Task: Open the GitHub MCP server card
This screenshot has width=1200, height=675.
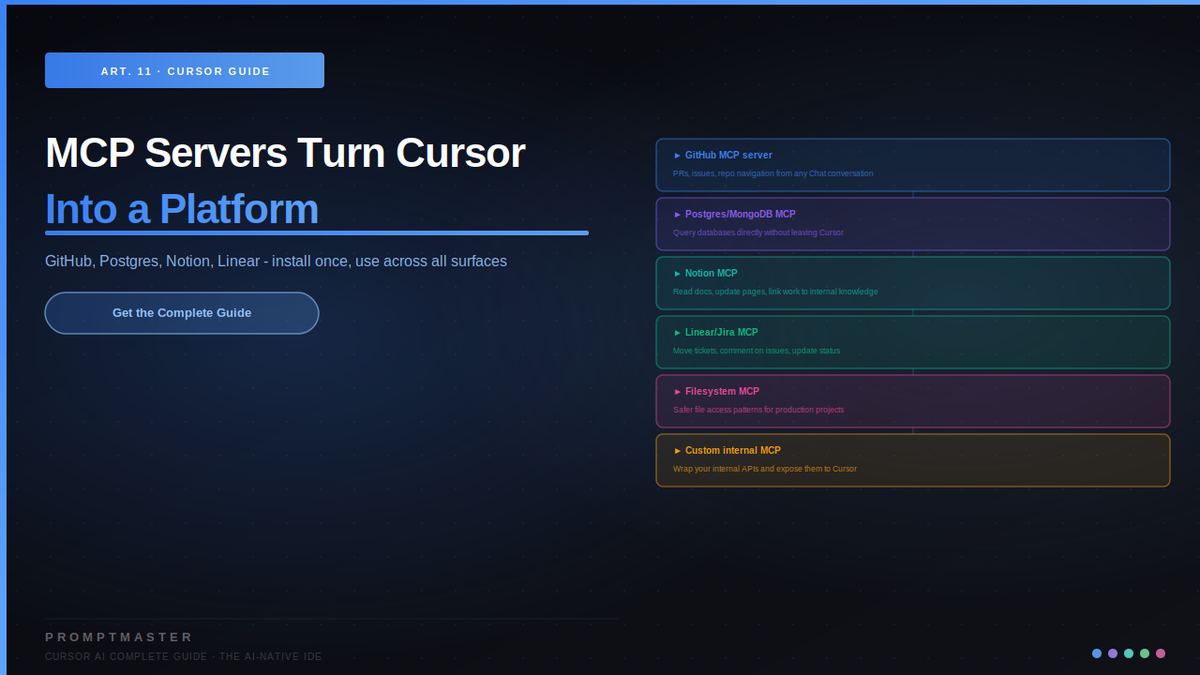Action: [x=913, y=165]
